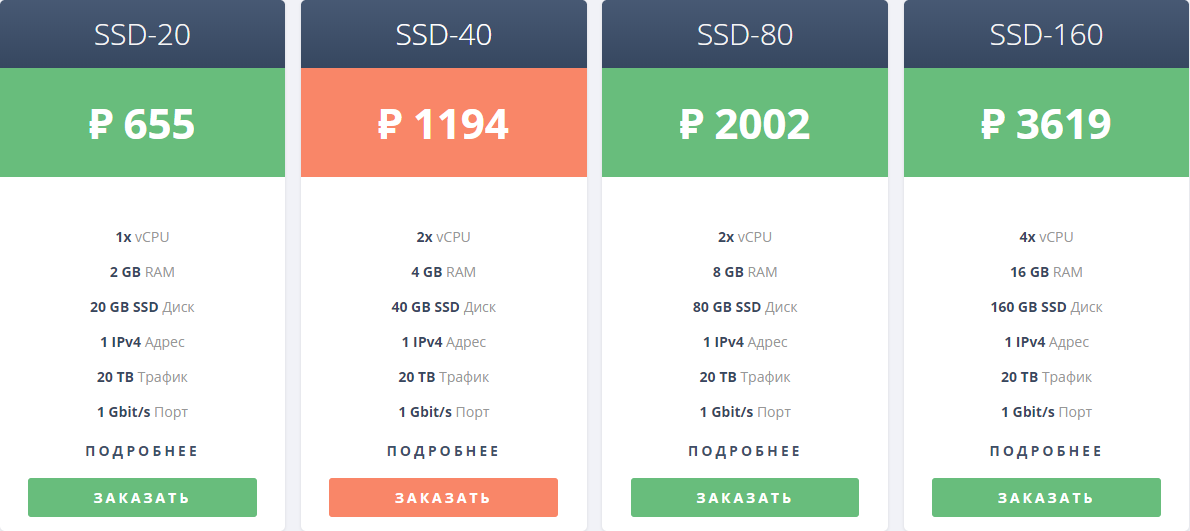Click 16 GB RAM in SSD-160 card
Screen dimensions: 1190x531
[x=1046, y=272]
